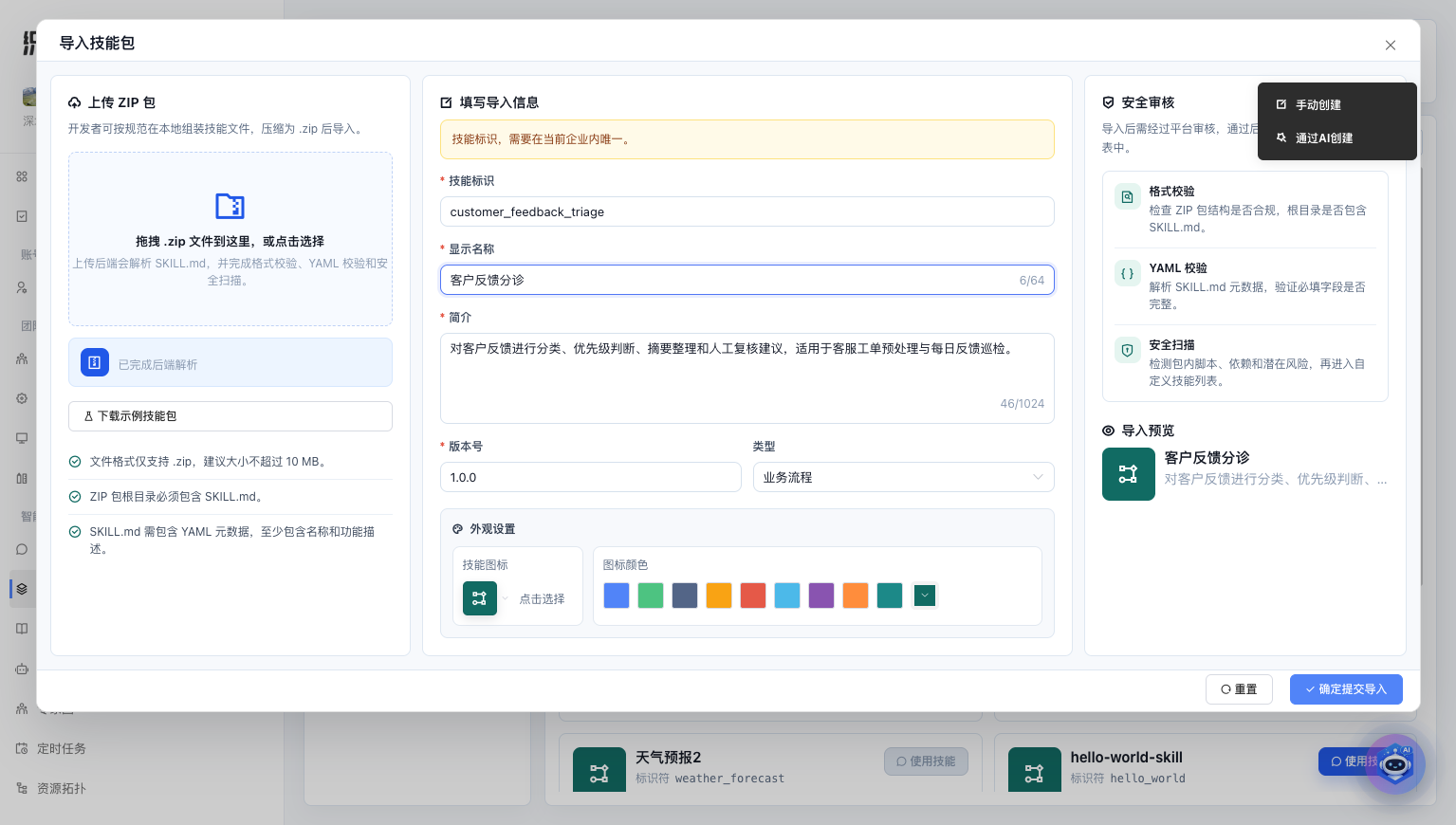The image size is (1456, 825).
Task: Click the 上传 ZIP 包 cloud upload icon
Action: [75, 102]
